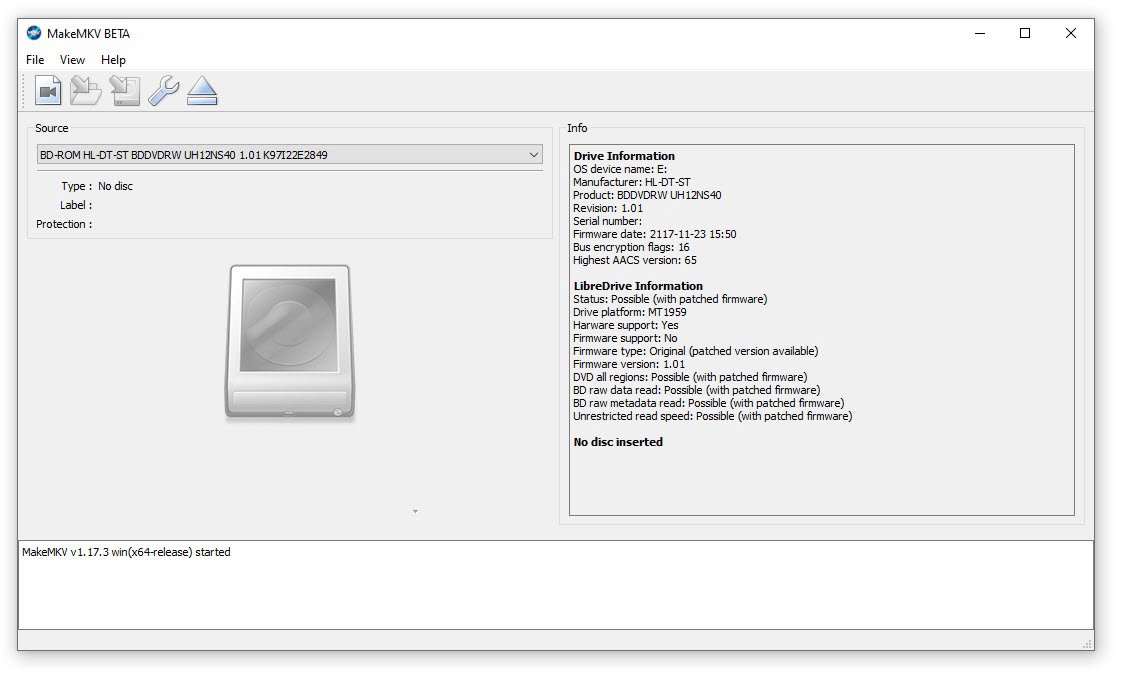This screenshot has height=679, width=1137.
Task: Click the 'Firmware type: Original' line
Action: coord(695,351)
